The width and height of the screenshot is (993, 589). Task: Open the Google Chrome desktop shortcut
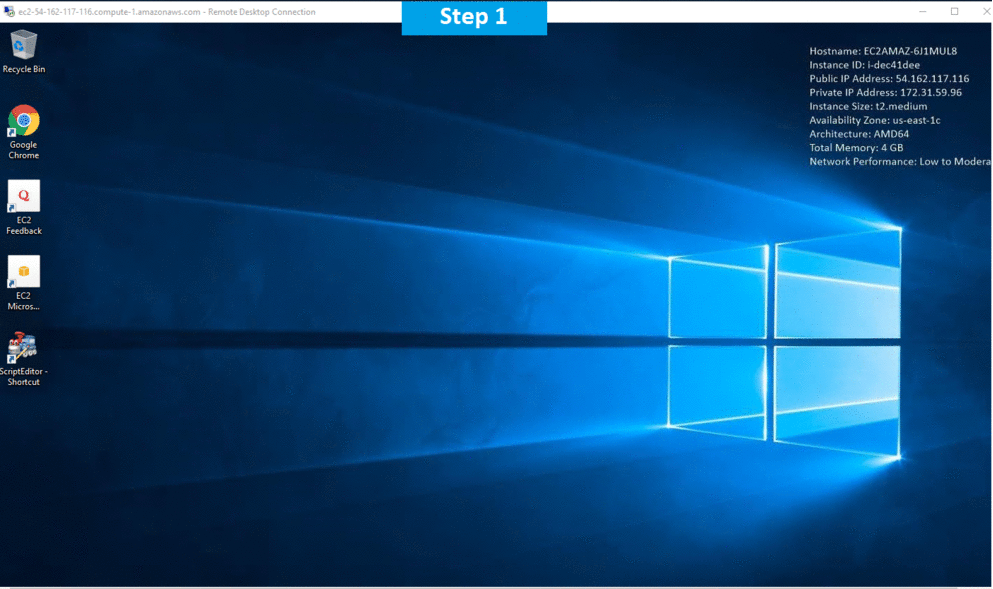[24, 122]
